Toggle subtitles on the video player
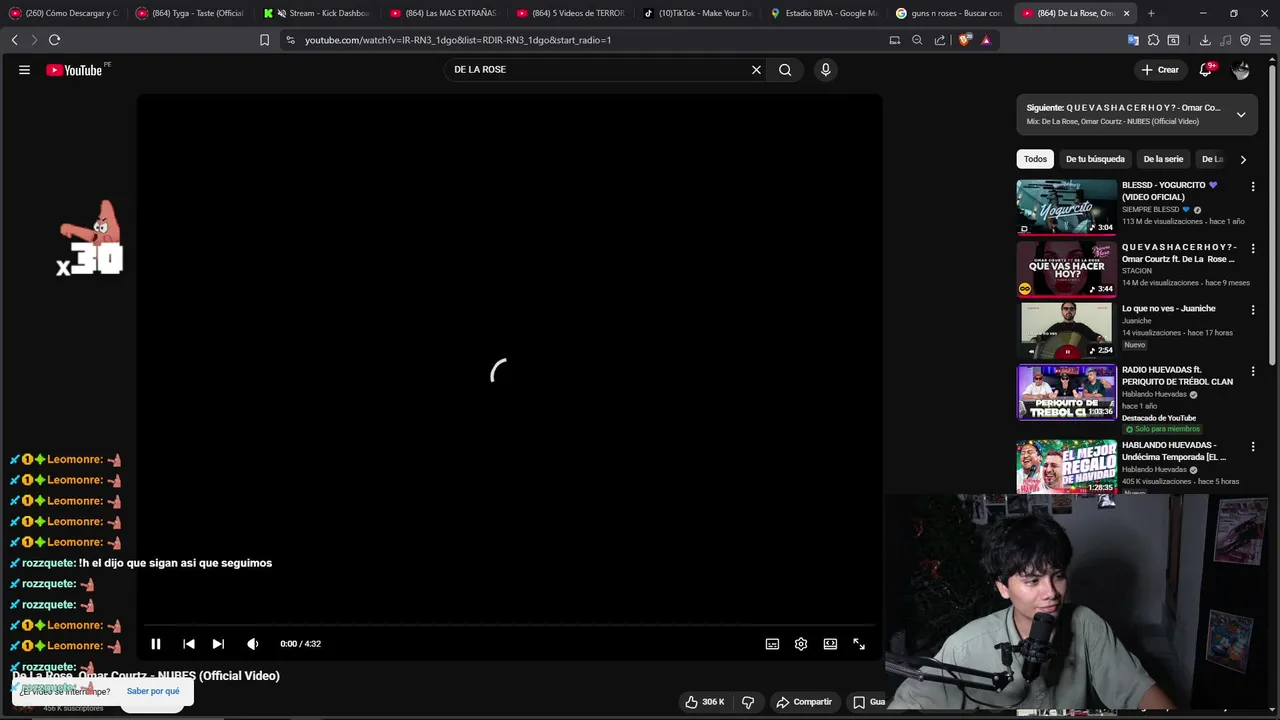This screenshot has height=720, width=1280. [772, 644]
